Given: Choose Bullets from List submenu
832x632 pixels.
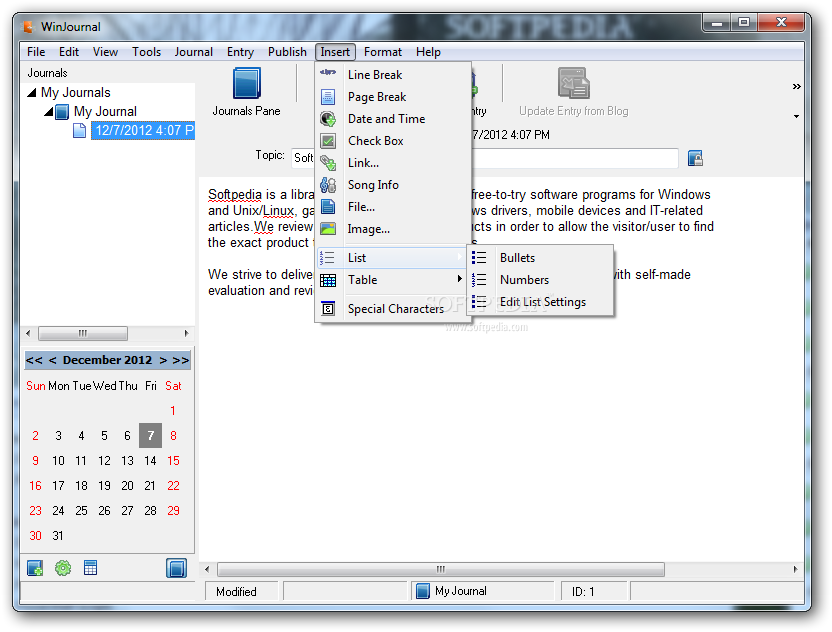Looking at the screenshot, I should [x=540, y=258].
